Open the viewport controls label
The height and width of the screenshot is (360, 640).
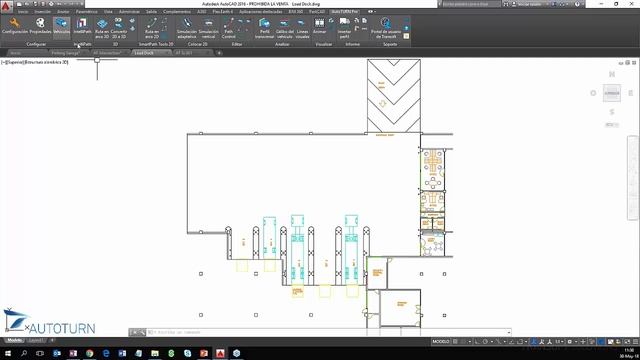35,62
